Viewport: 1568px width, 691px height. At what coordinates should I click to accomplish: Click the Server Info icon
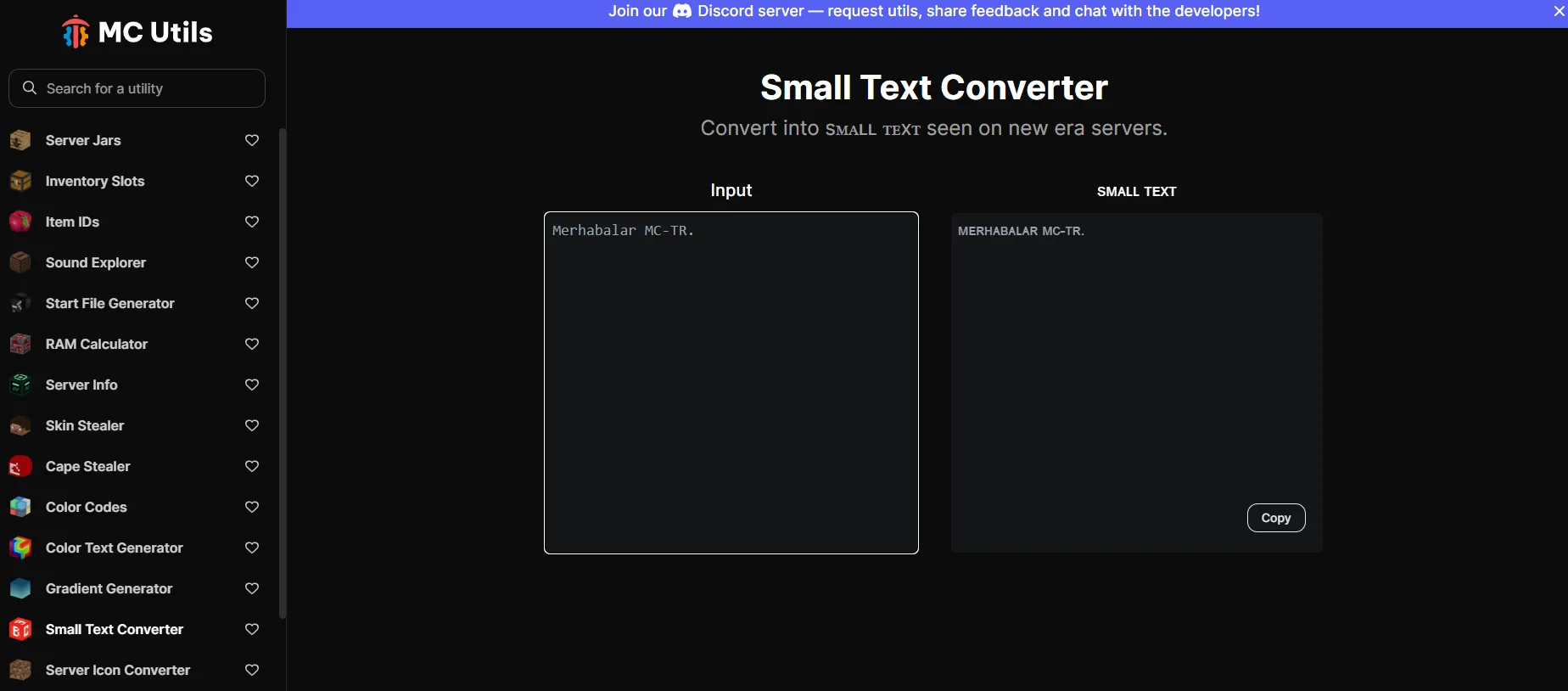coord(20,385)
